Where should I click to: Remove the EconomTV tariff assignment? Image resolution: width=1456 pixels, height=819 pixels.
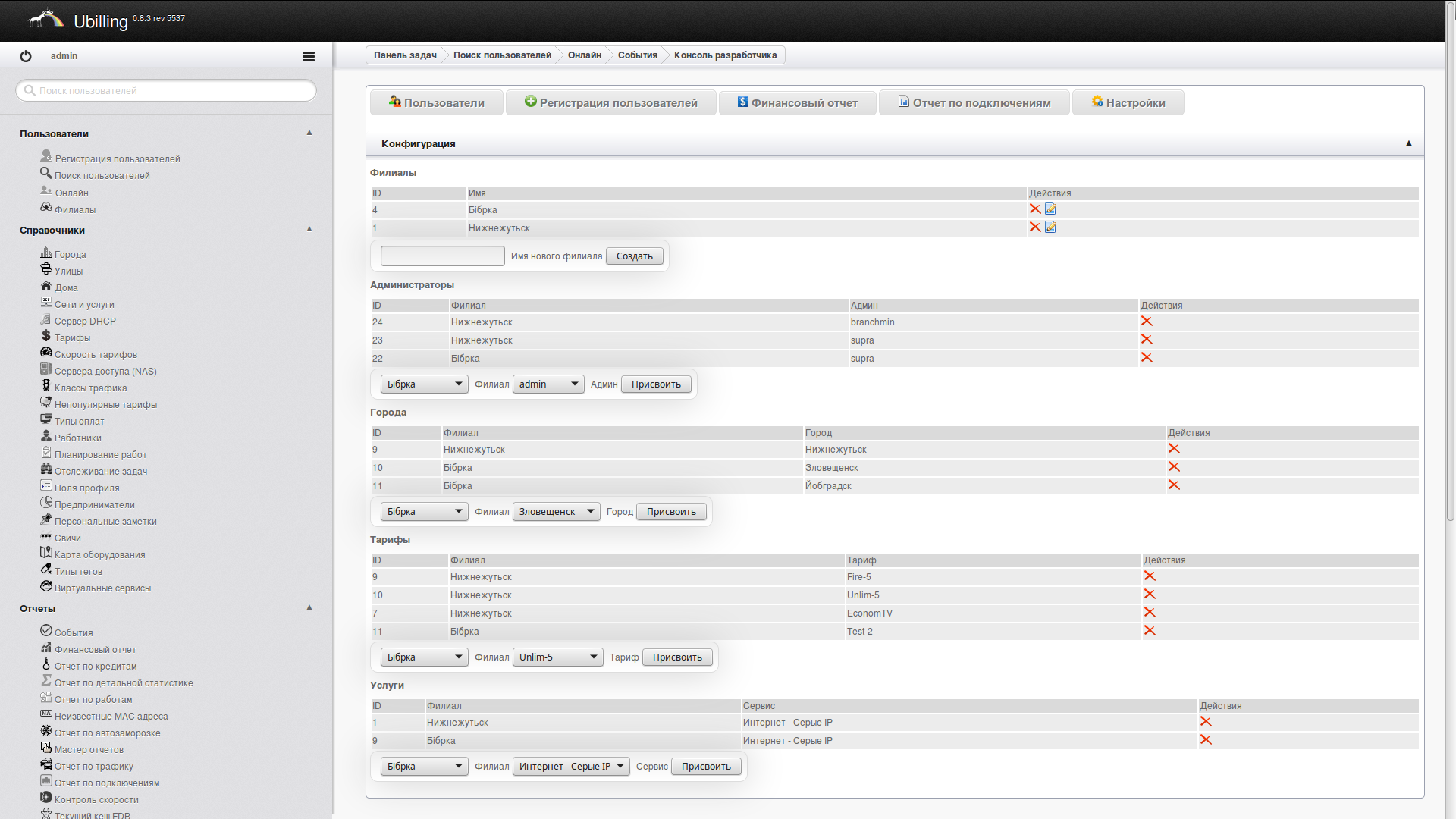(1149, 613)
